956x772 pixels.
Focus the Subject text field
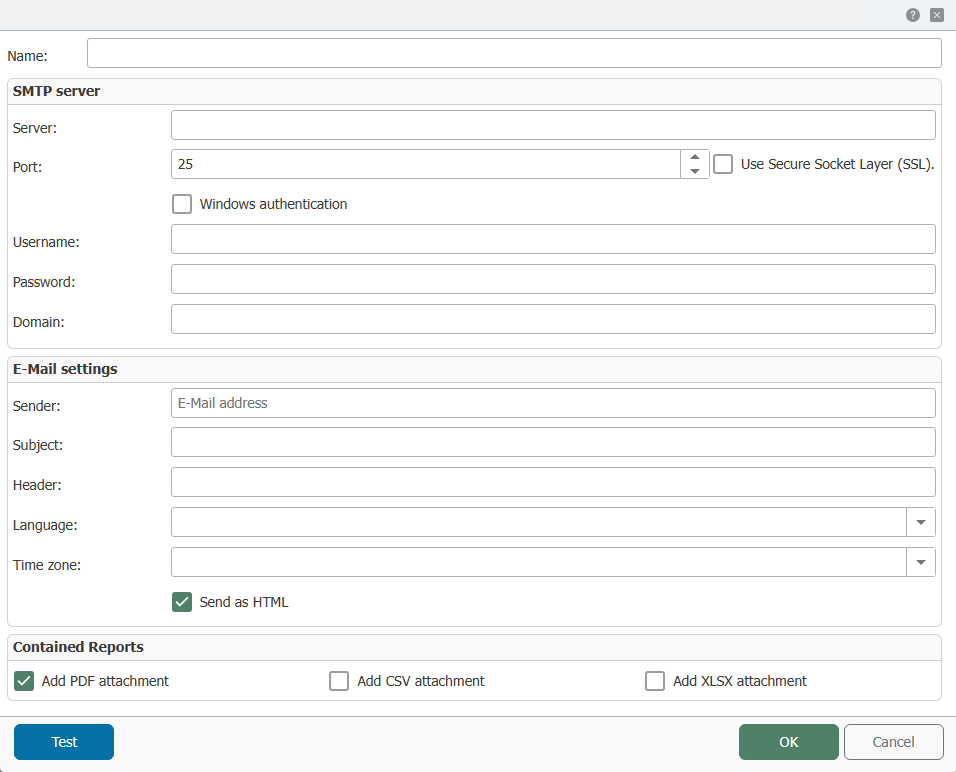[554, 442]
